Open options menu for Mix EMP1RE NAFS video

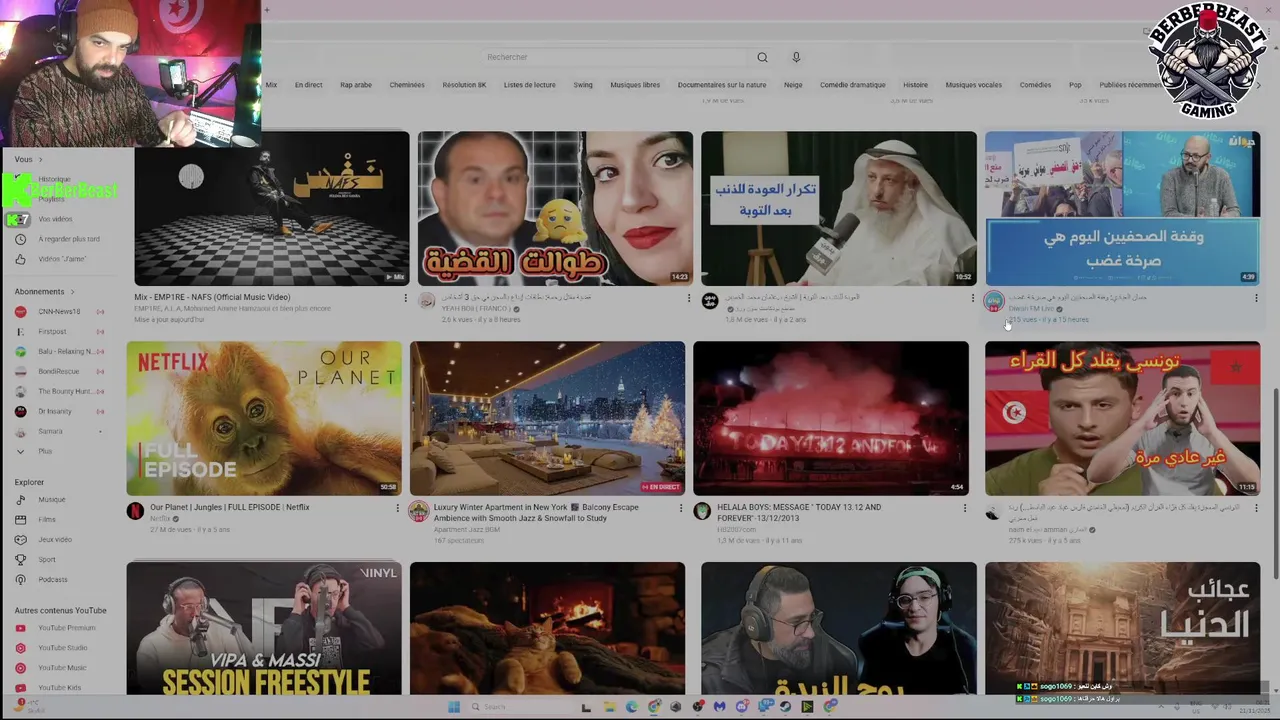[405, 298]
